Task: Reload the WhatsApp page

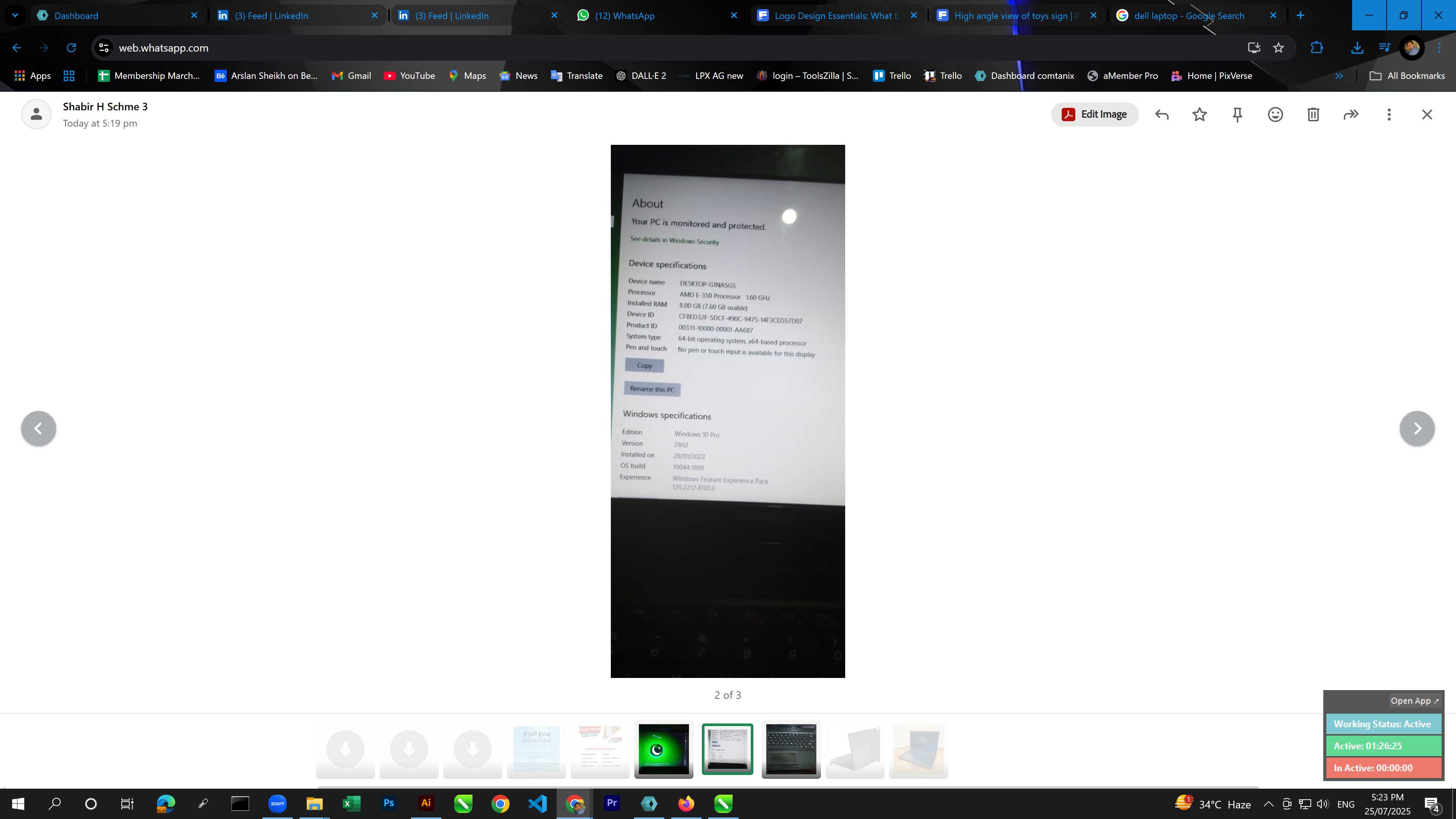Action: [71, 48]
